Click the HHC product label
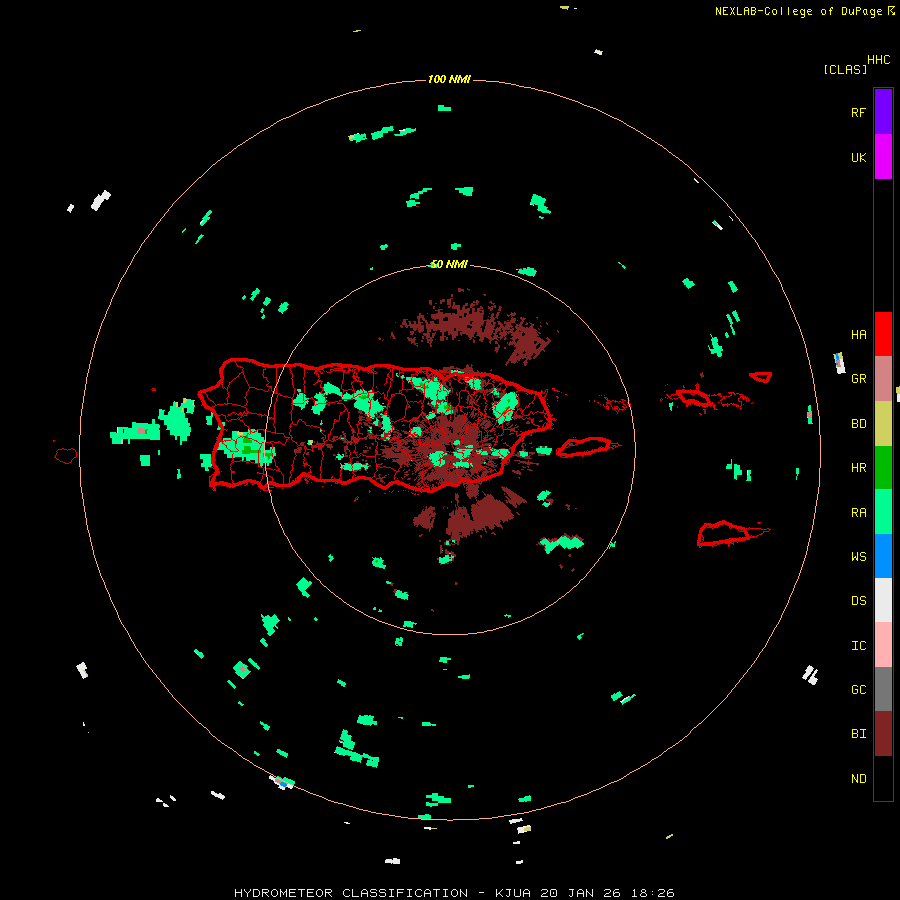Viewport: 900px width, 900px height. point(878,60)
